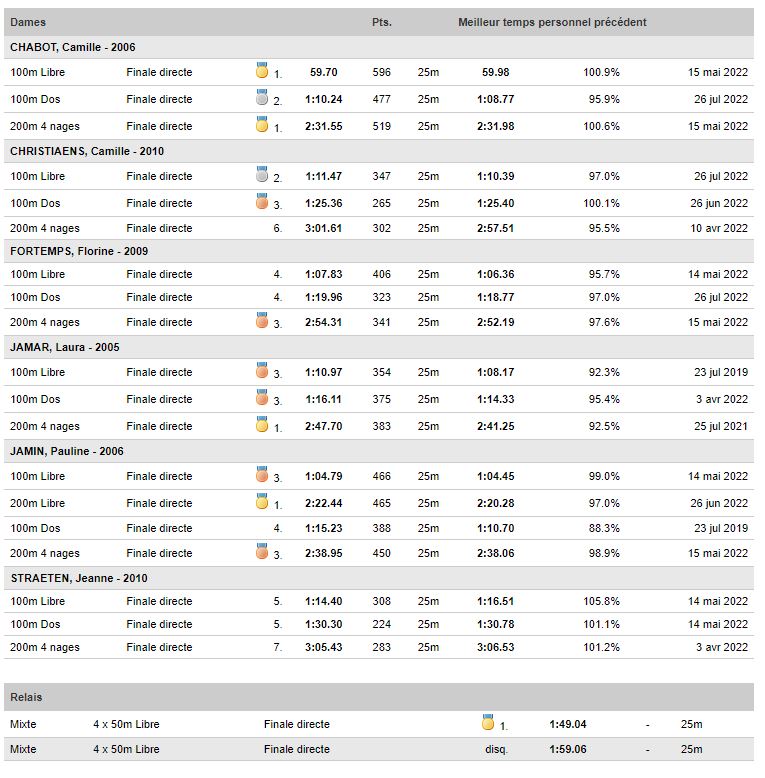Select time 2:38.95
The height and width of the screenshot is (778, 765).
323,553
